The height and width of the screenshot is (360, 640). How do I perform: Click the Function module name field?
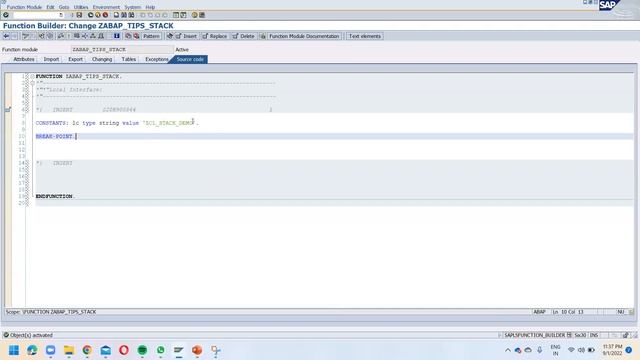122,49
